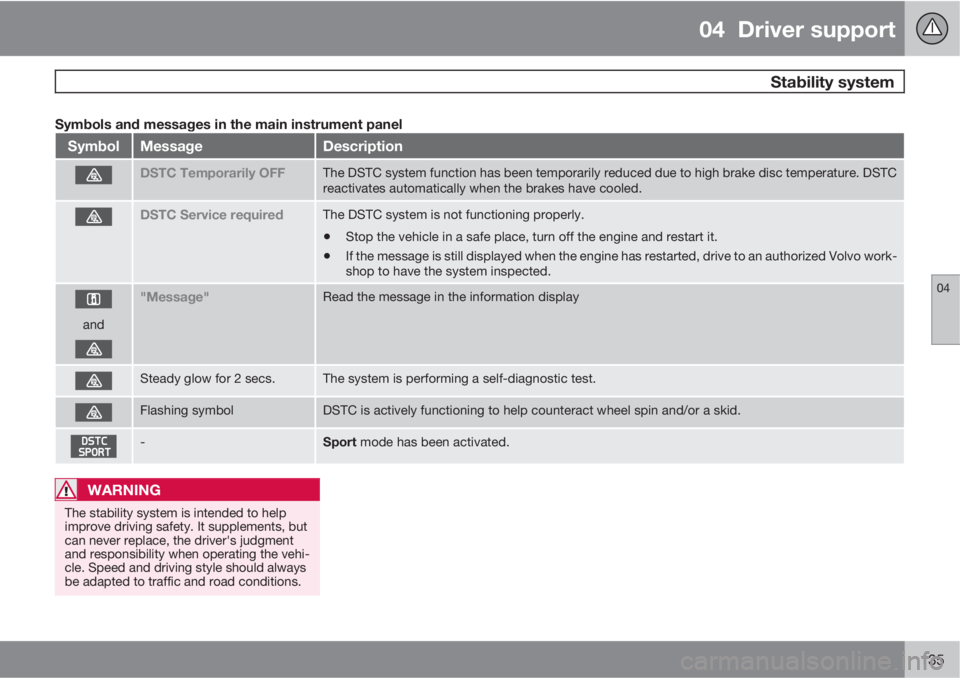
Task: Click the DSTC symbol beside Steady glow row
Action: tap(94, 381)
